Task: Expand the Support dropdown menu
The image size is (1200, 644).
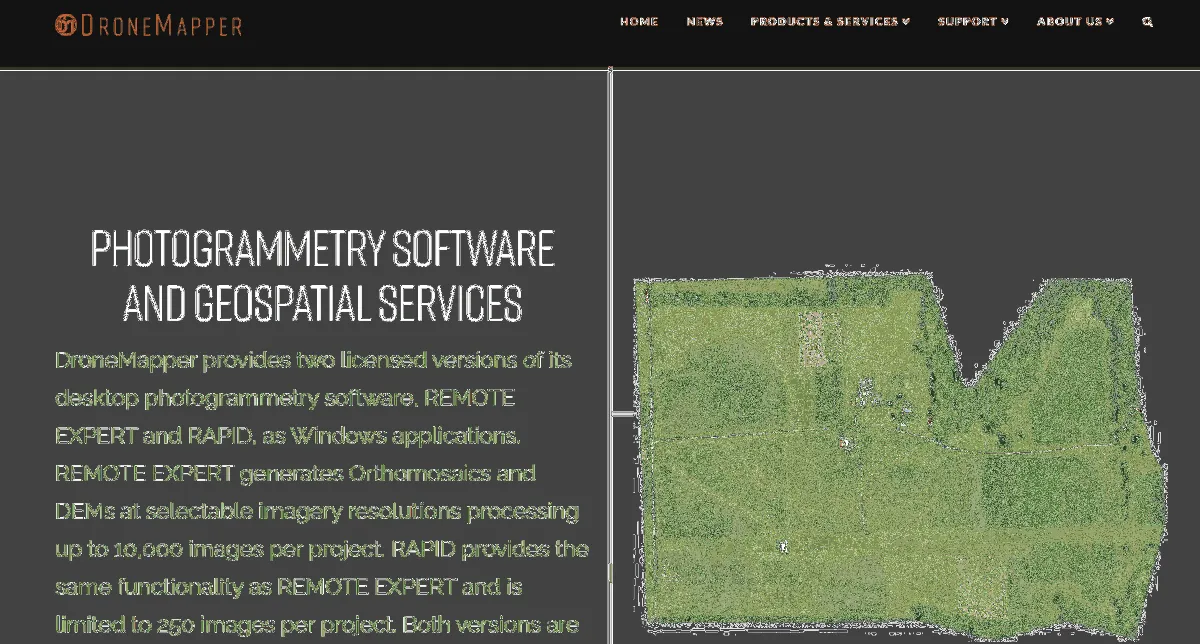Action: click(973, 21)
